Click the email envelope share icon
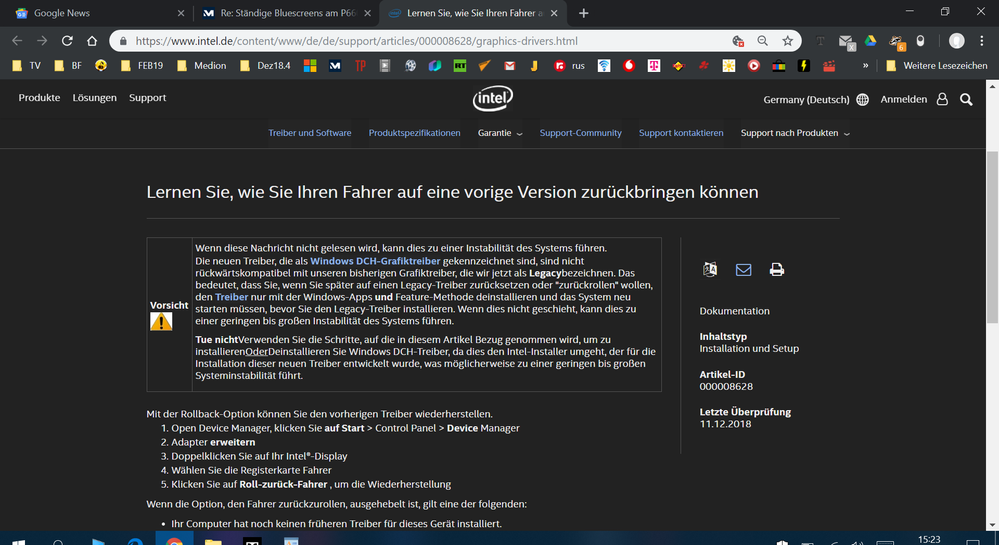The image size is (999, 545). coord(743,270)
